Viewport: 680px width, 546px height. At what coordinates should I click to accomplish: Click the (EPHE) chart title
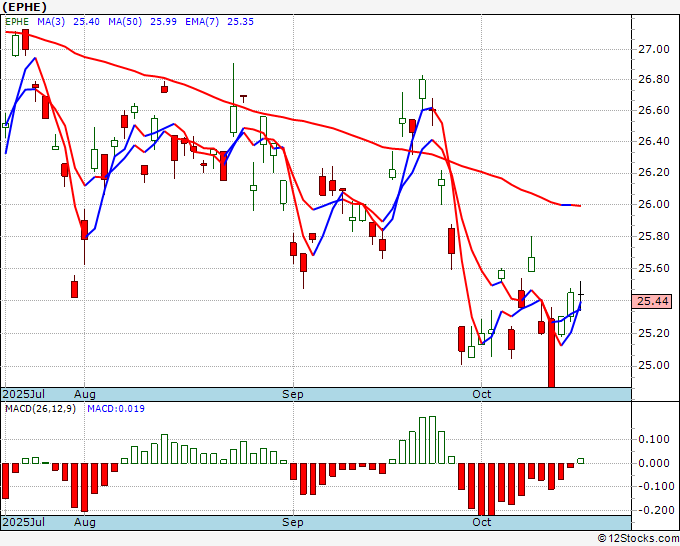[24, 7]
